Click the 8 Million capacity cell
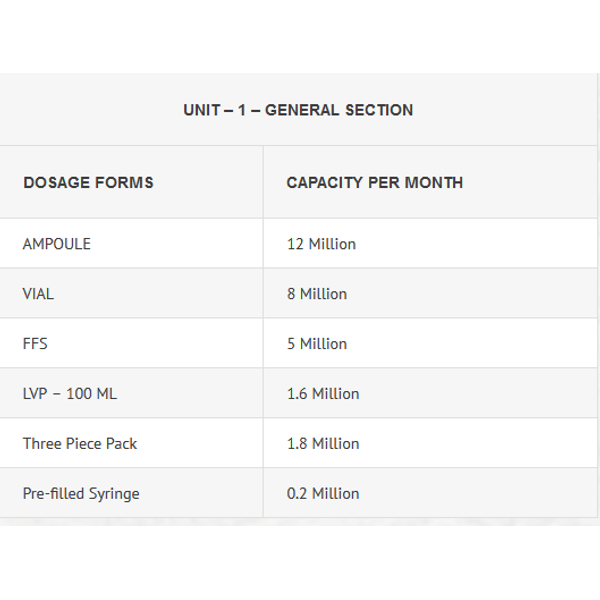Screen dimensions: 600x600 point(317,294)
